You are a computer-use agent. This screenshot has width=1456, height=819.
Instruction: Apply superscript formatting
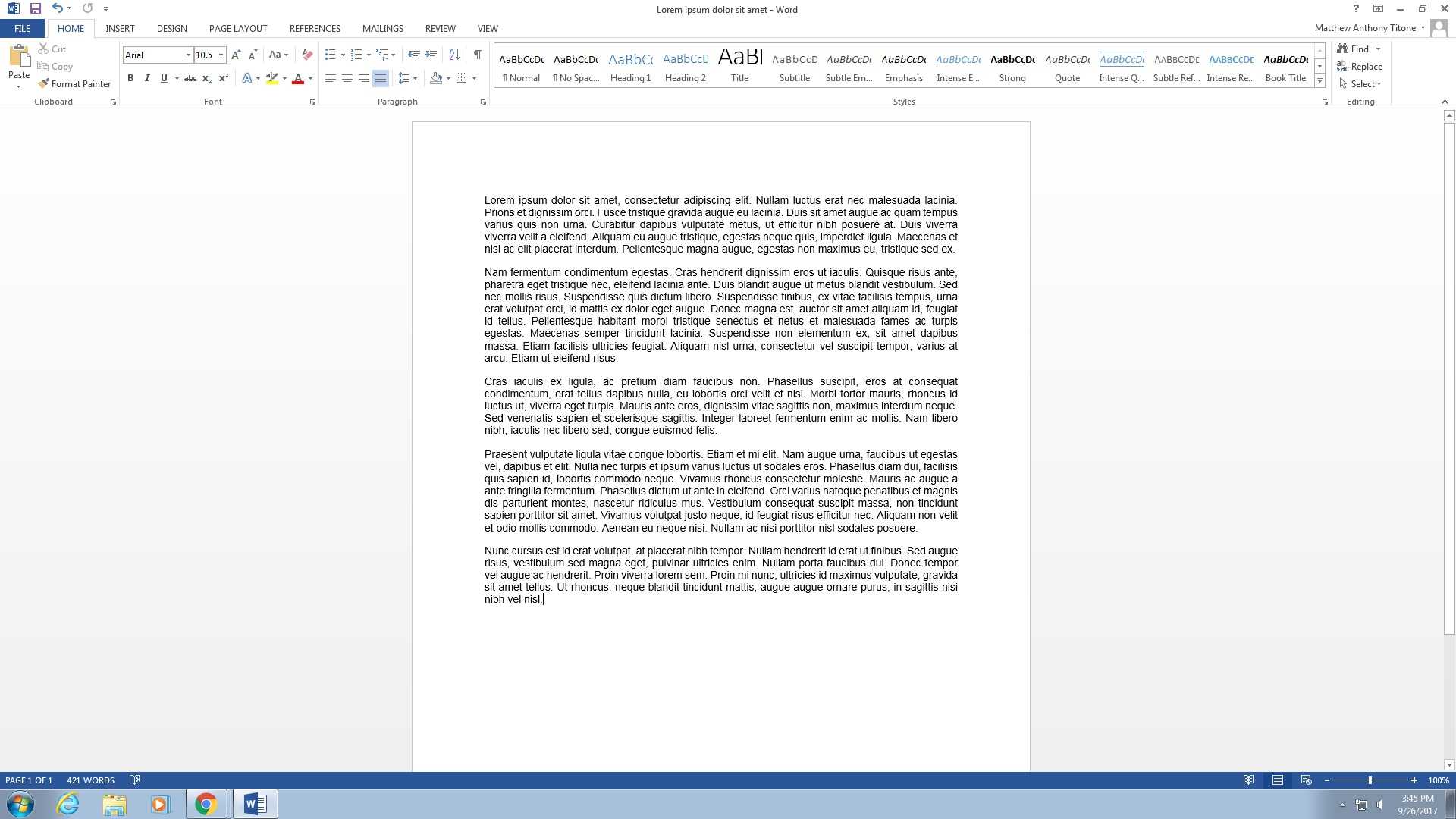click(x=224, y=78)
